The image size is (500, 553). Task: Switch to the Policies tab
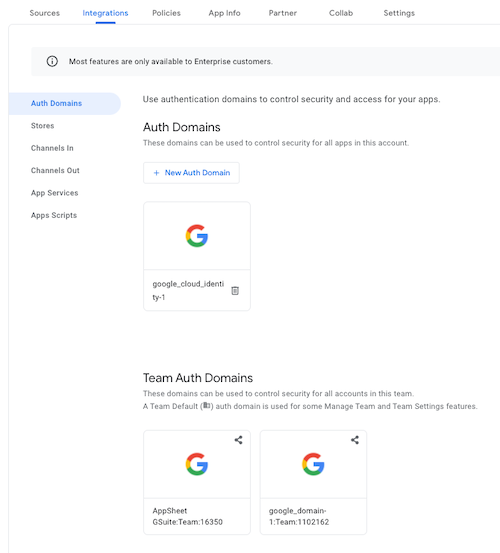pyautogui.click(x=166, y=13)
